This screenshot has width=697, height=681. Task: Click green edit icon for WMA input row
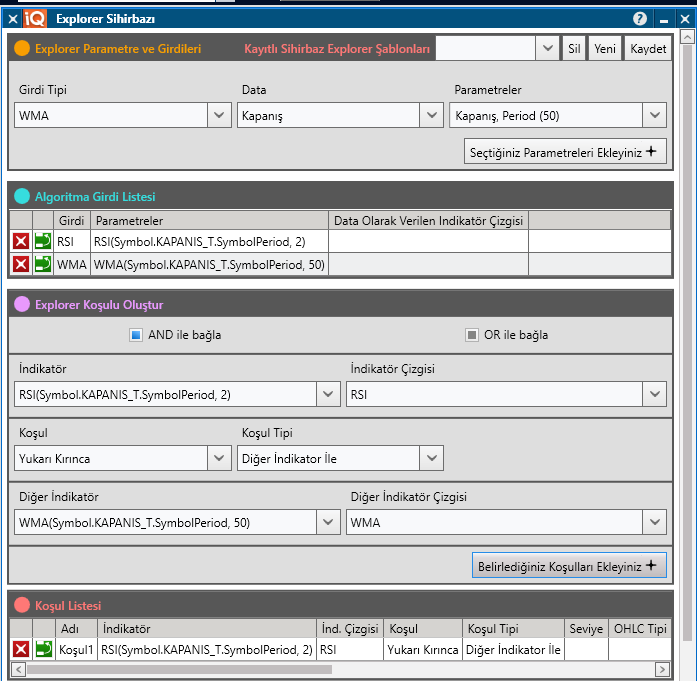[43, 264]
